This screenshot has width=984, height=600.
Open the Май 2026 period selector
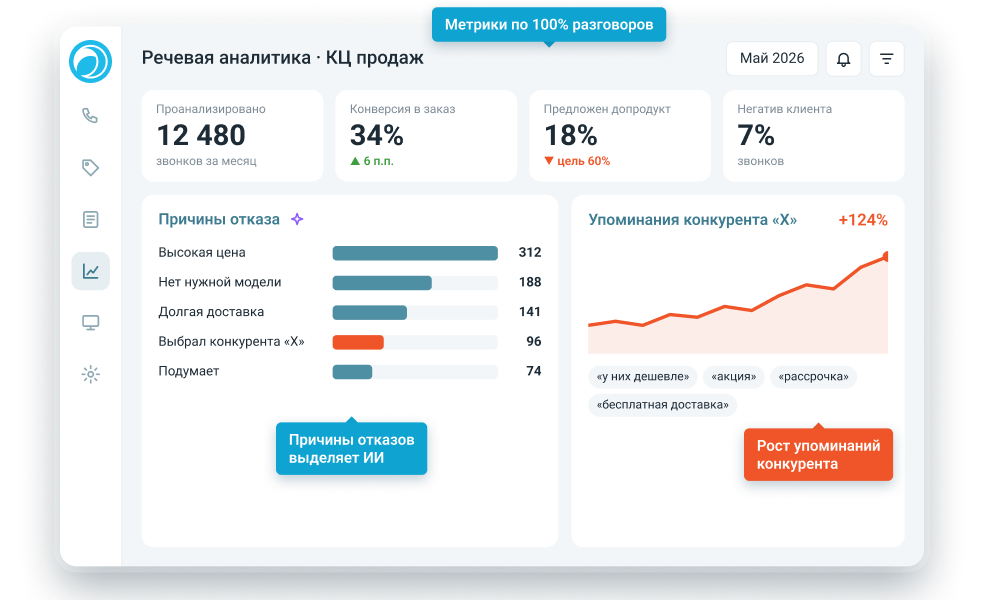coord(772,59)
